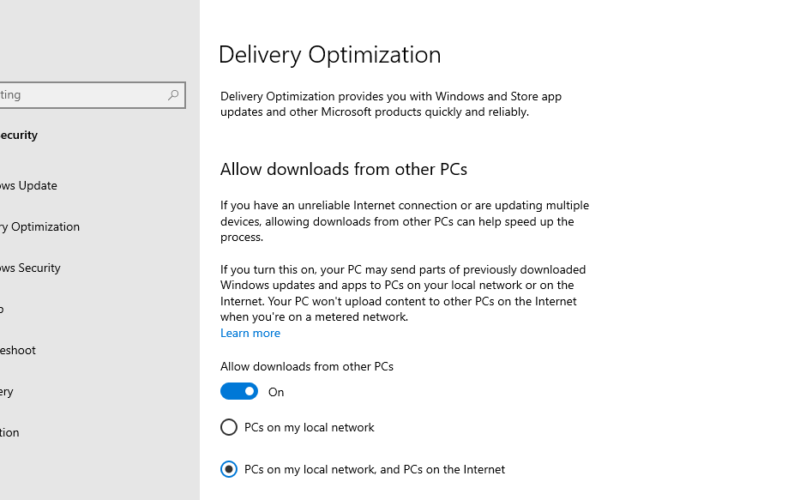Click the Update & Security sidebar header
Viewport: 800px width, 500px height.
[x=19, y=135]
